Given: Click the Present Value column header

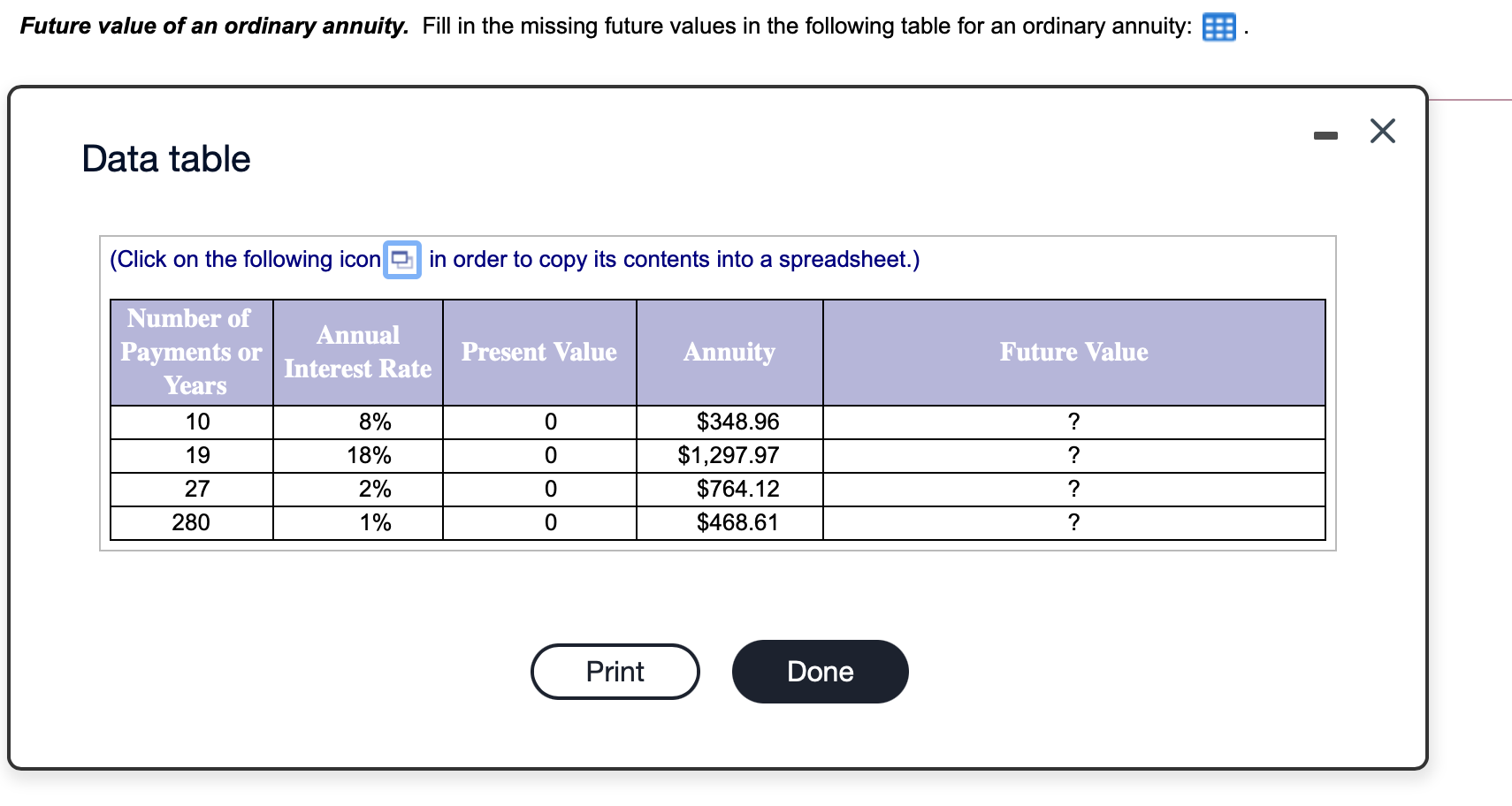Looking at the screenshot, I should tap(538, 353).
